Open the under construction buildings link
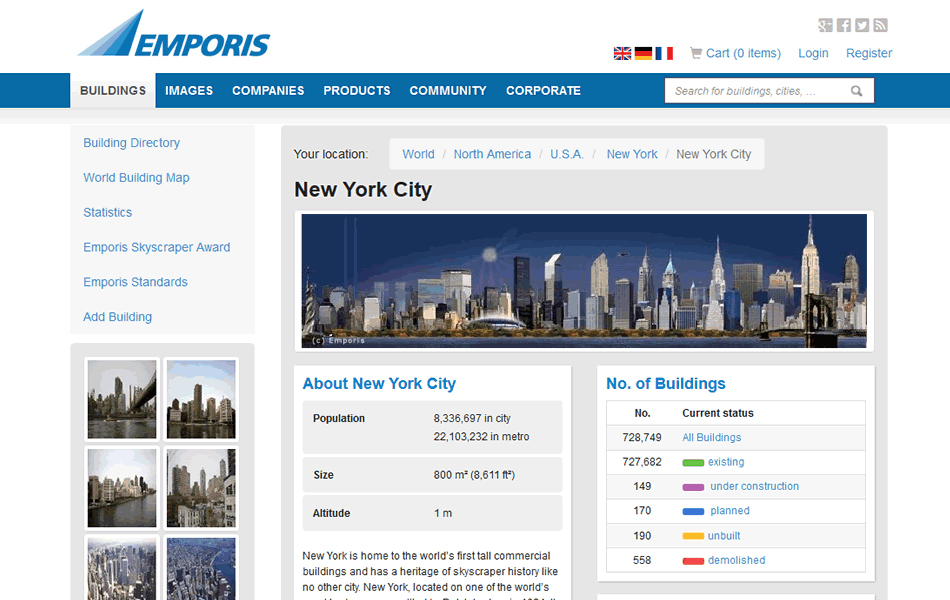 754,486
